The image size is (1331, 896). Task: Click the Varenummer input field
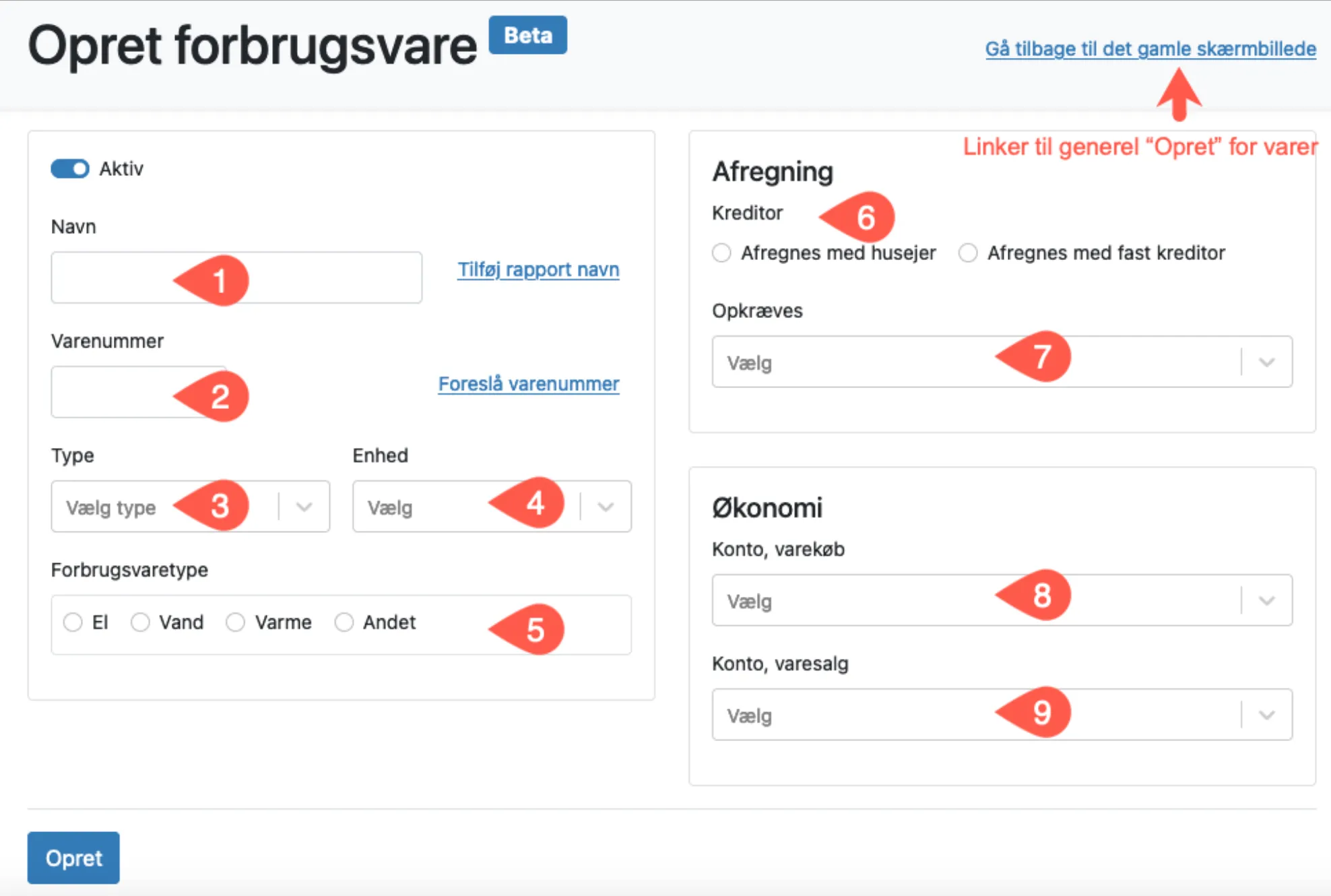click(x=108, y=392)
